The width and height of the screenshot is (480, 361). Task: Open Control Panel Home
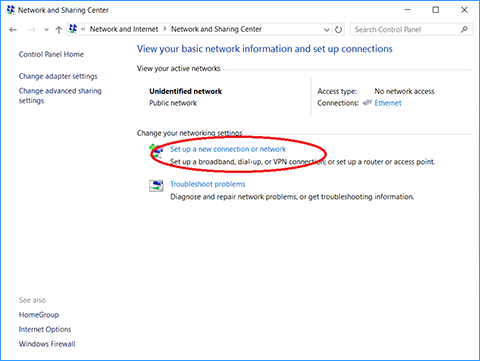51,54
